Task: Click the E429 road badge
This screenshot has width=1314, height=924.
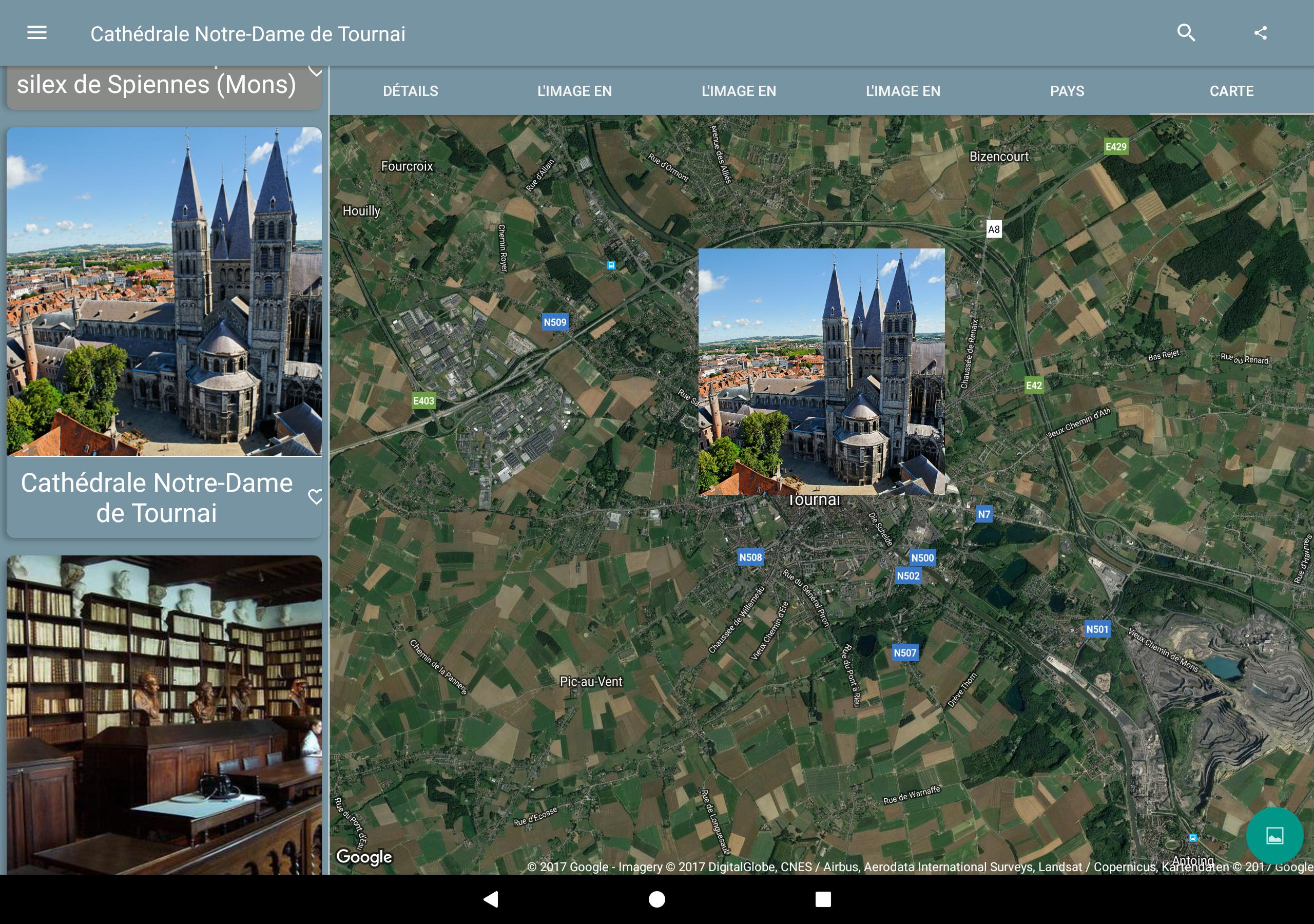Action: pyautogui.click(x=1115, y=147)
